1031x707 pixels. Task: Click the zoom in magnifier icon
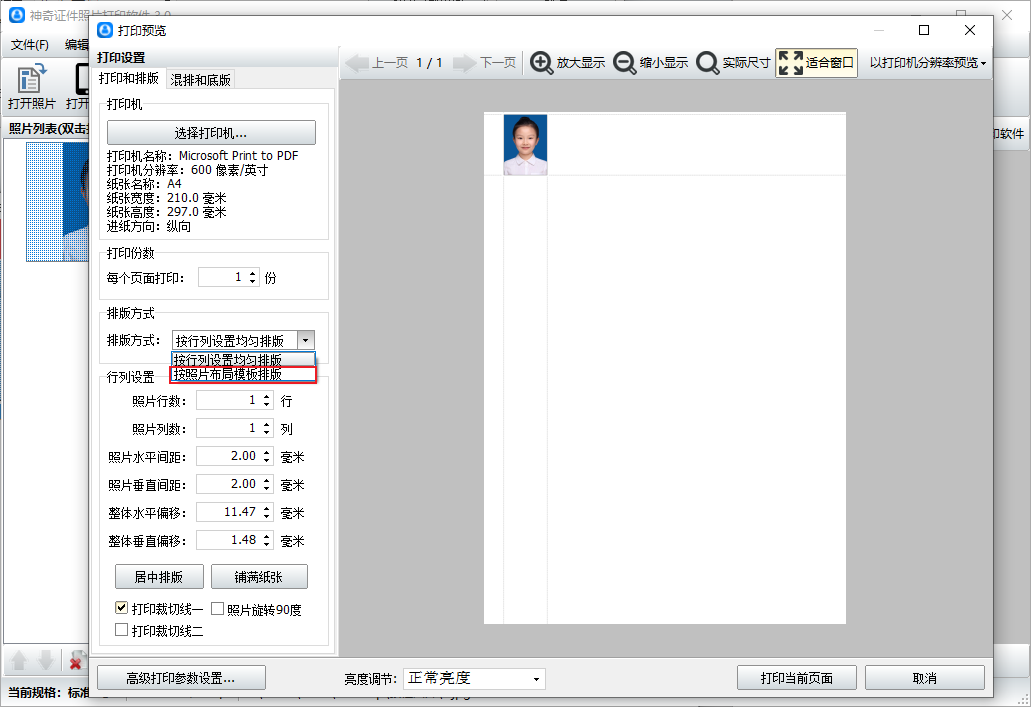(541, 63)
